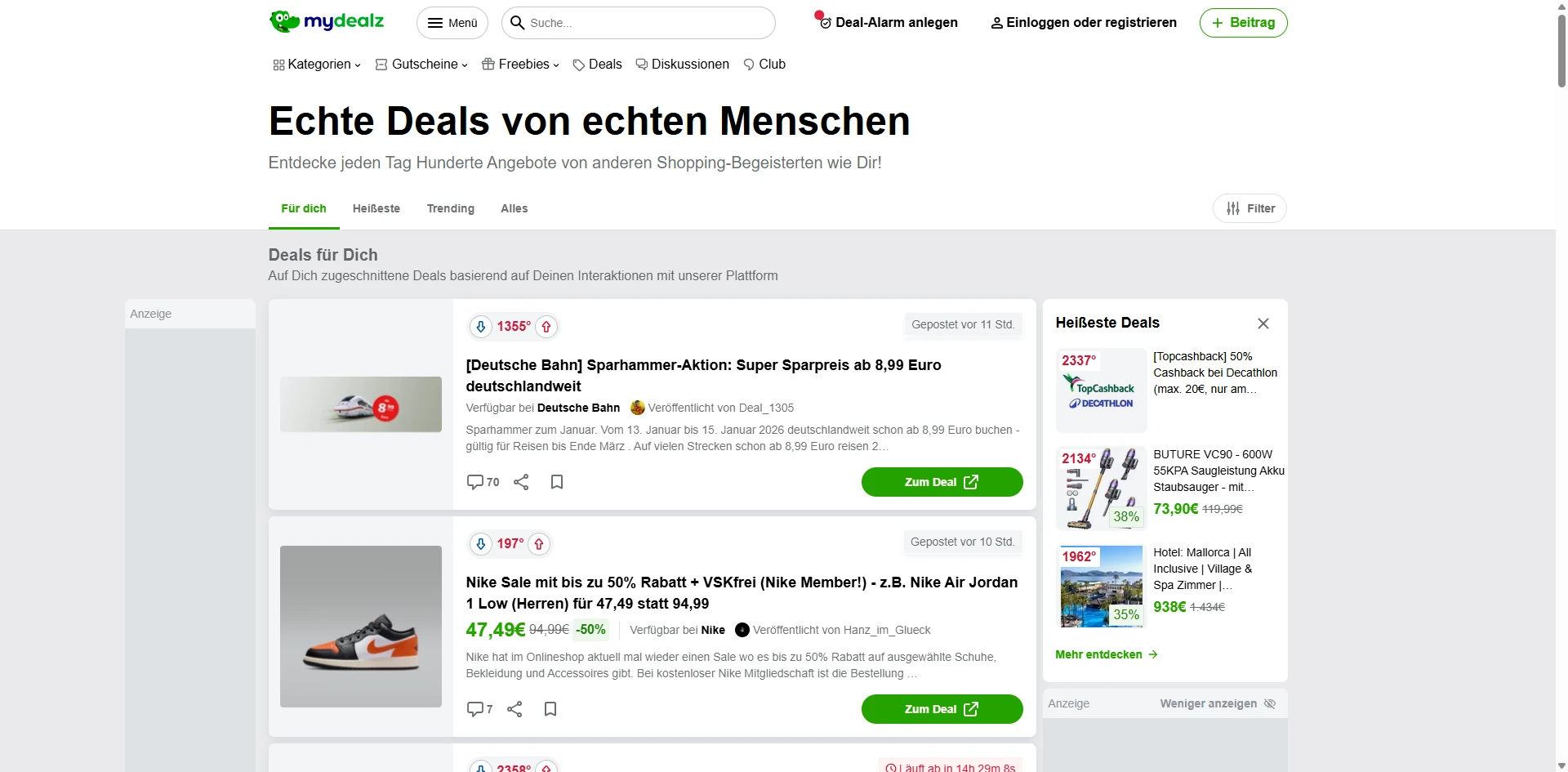Vote cold on Deutsche Bahn deal

481,327
